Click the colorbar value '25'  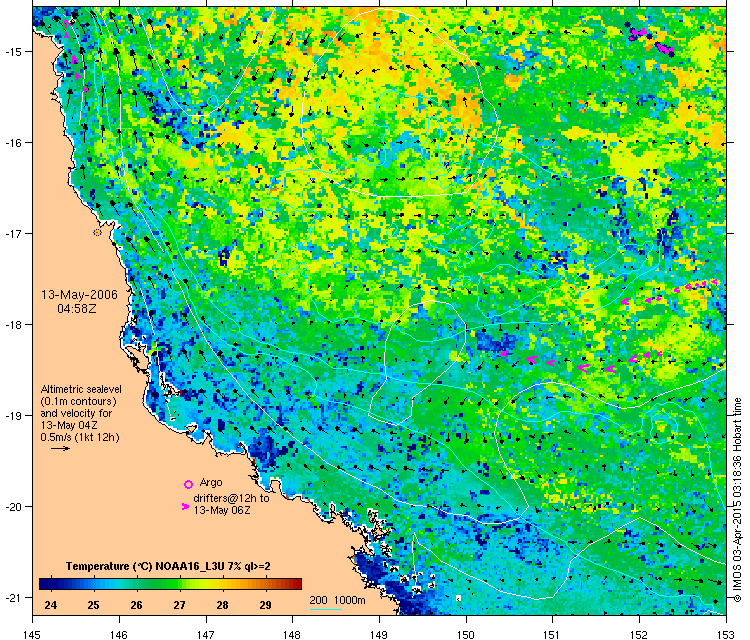pyautogui.click(x=93, y=606)
